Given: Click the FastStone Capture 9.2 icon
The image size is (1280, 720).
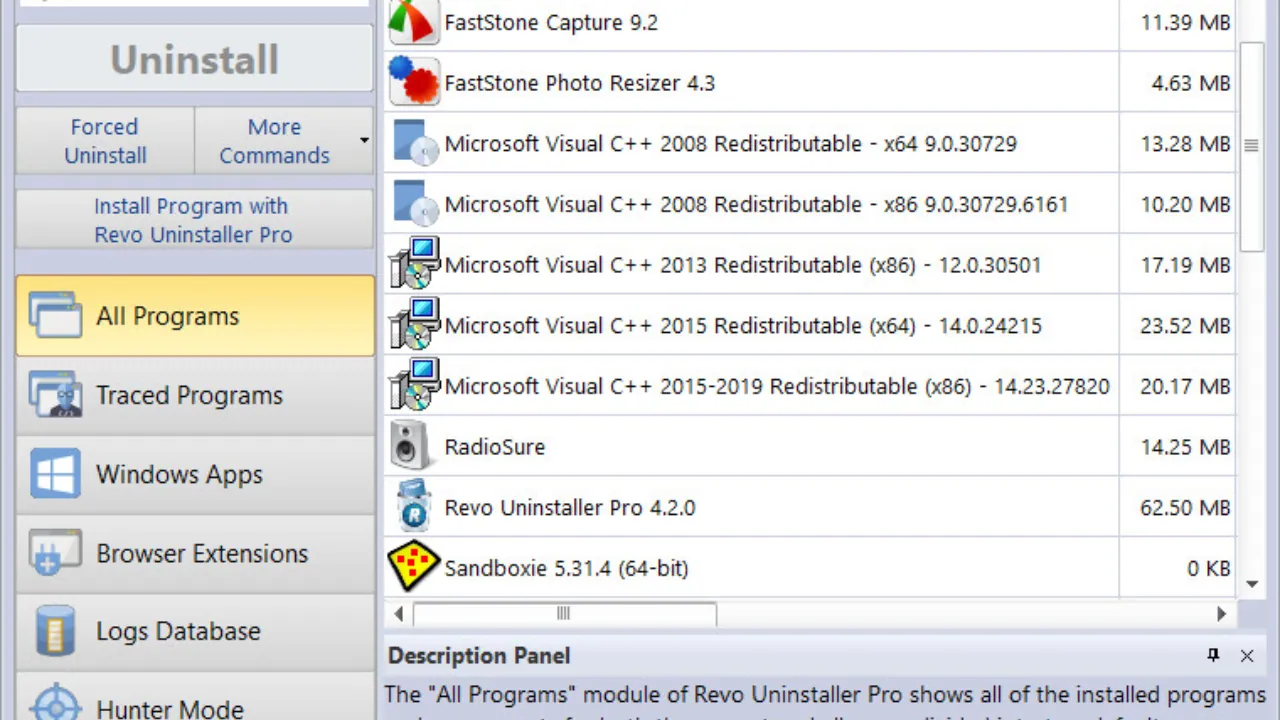Looking at the screenshot, I should (413, 22).
